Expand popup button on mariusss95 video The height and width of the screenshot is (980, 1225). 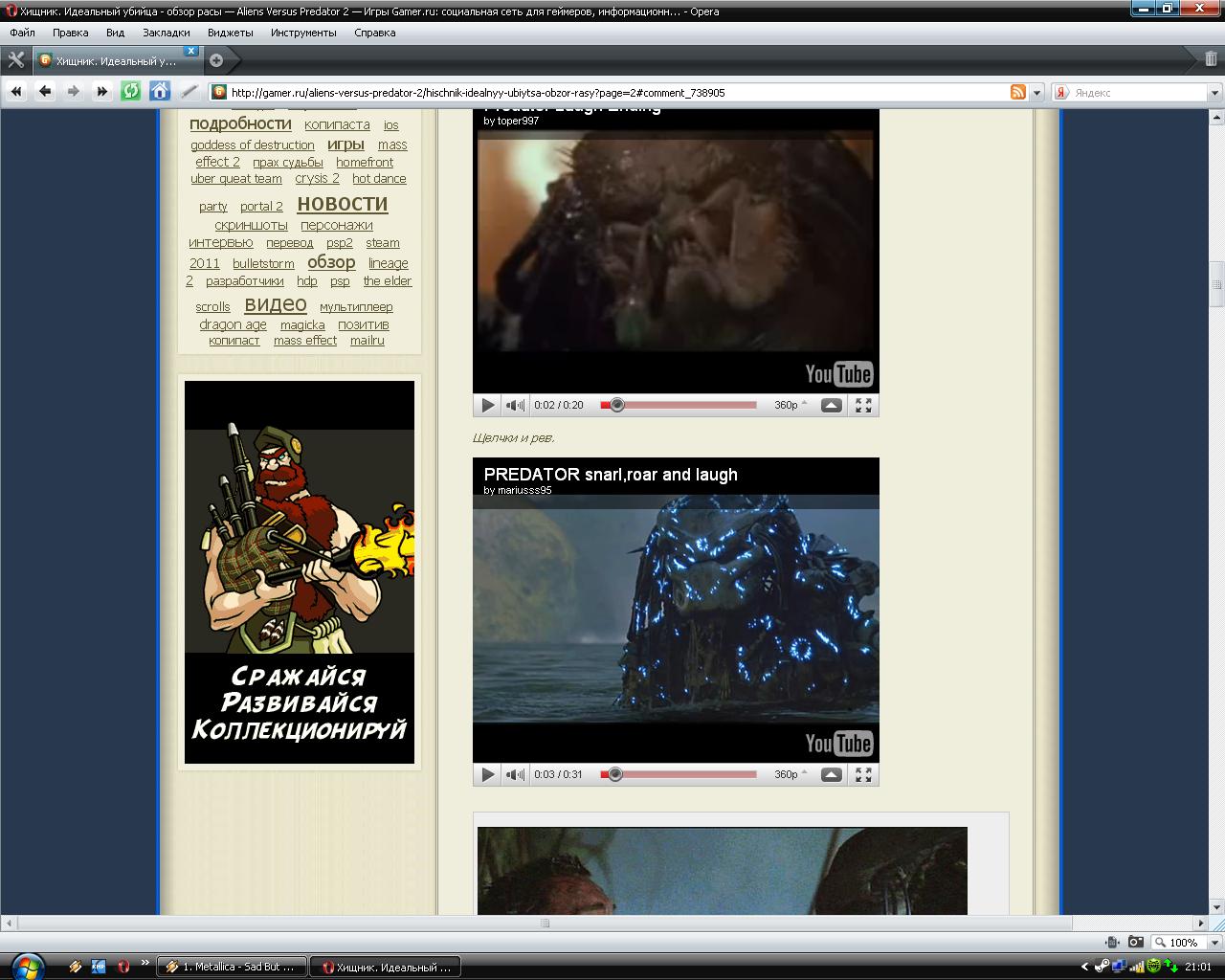click(832, 774)
